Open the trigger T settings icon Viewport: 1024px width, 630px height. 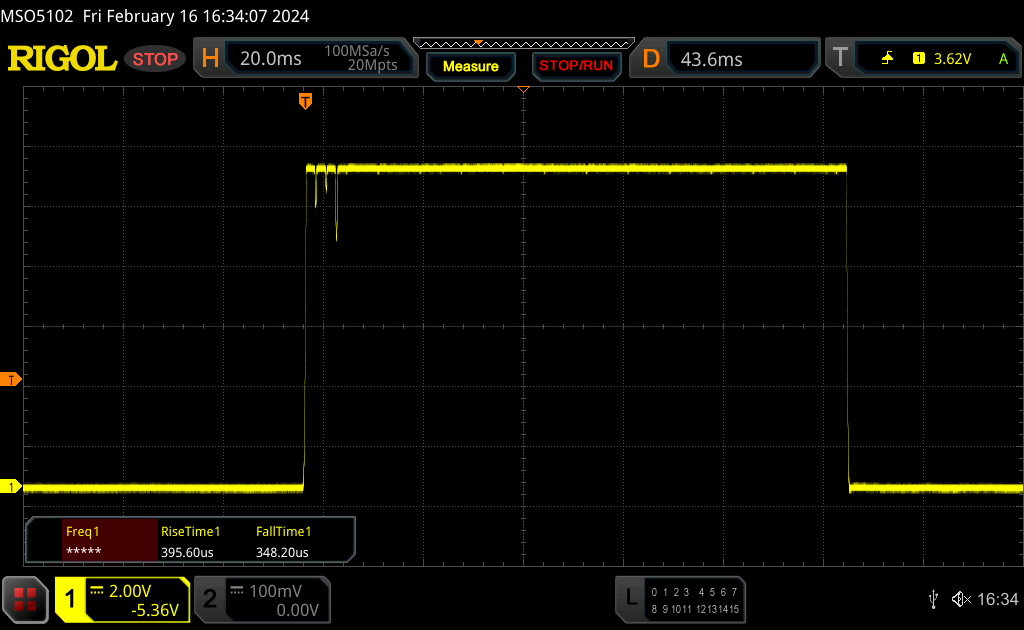click(x=840, y=58)
